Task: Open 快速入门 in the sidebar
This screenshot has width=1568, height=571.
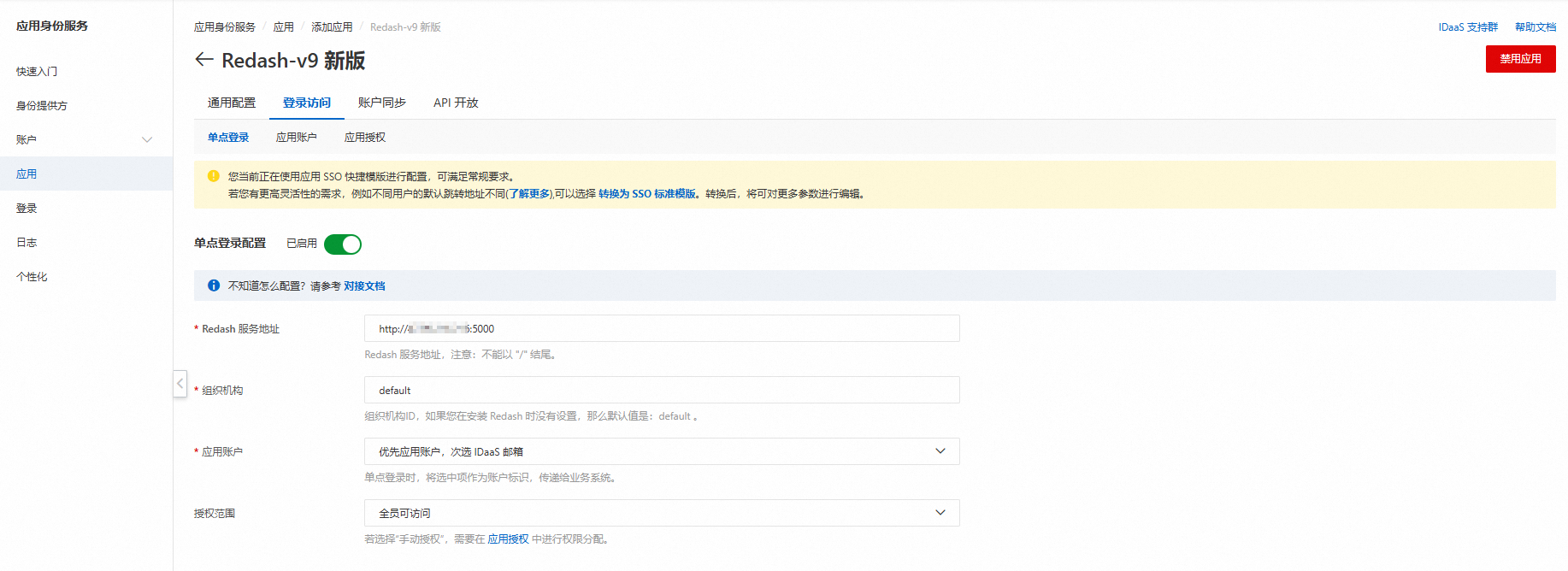Action: click(x=37, y=72)
